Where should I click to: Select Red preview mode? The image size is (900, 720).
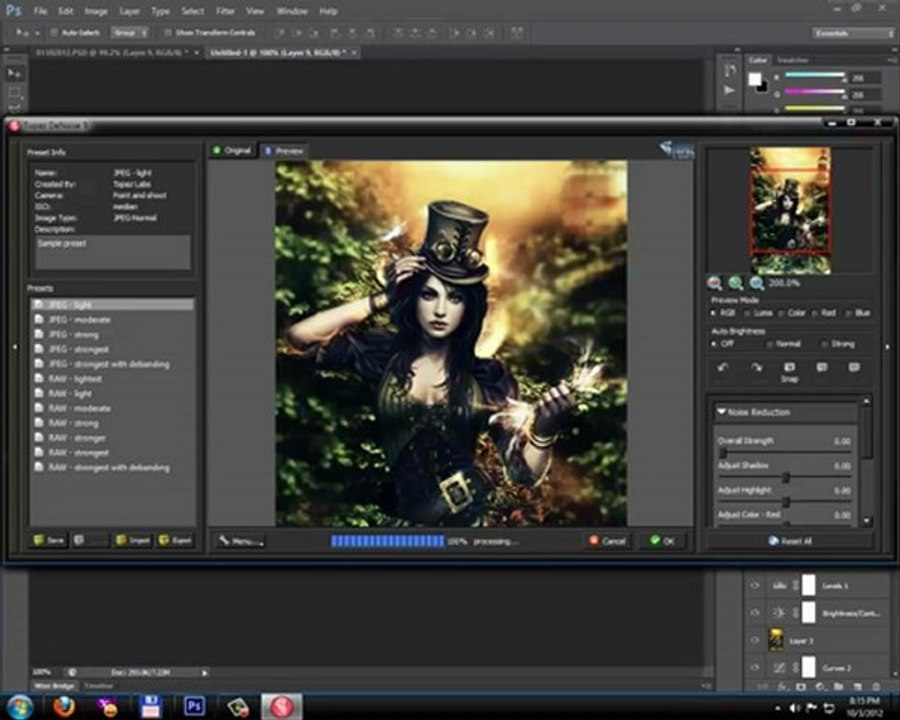point(816,313)
